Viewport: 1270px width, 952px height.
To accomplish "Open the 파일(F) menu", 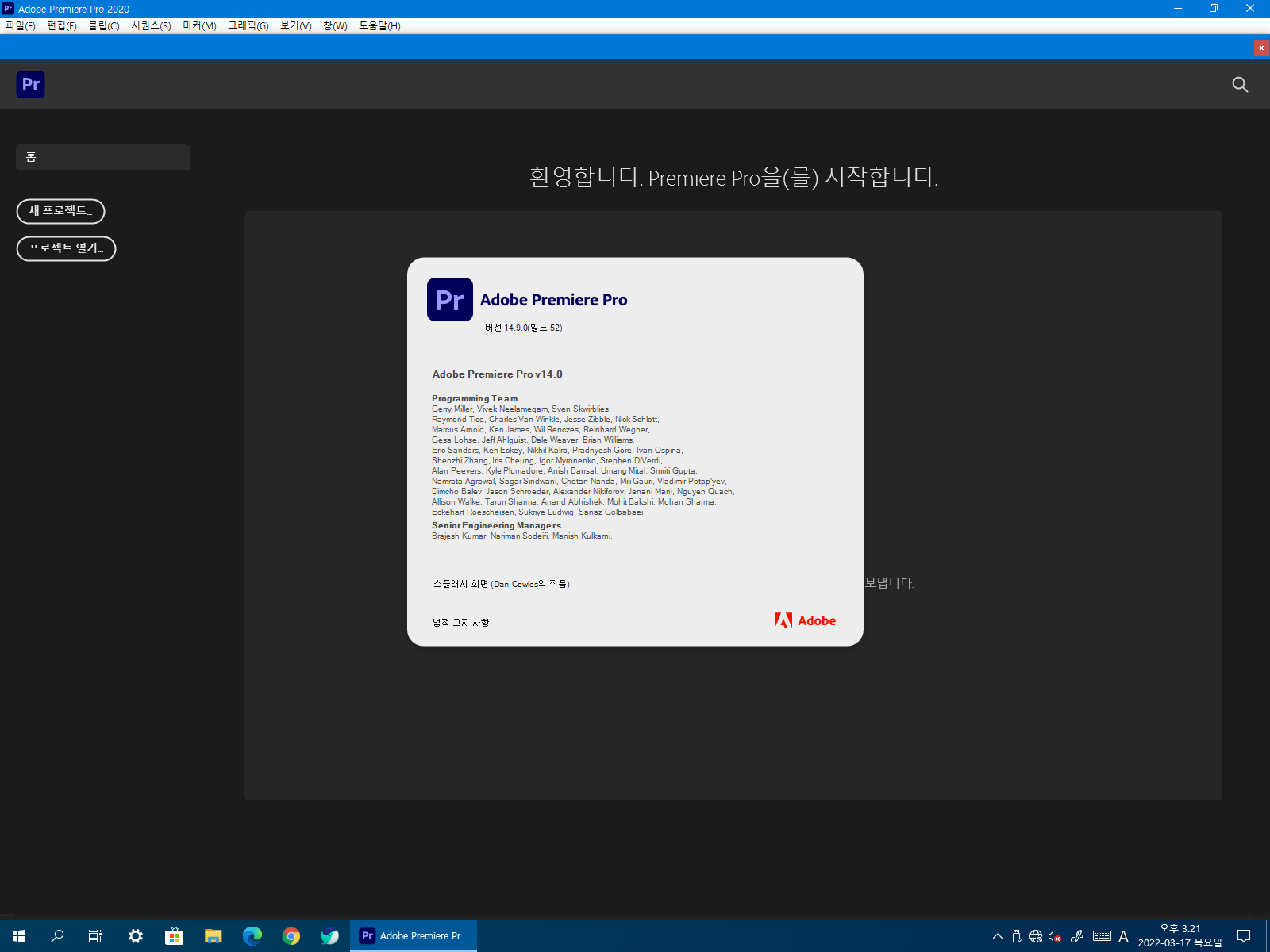I will click(x=21, y=25).
